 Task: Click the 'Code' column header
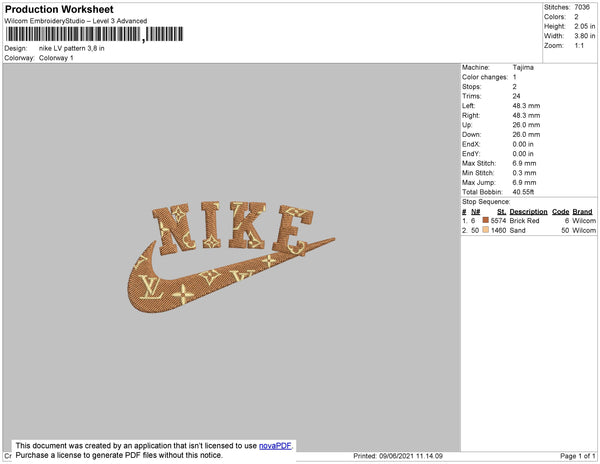click(561, 212)
